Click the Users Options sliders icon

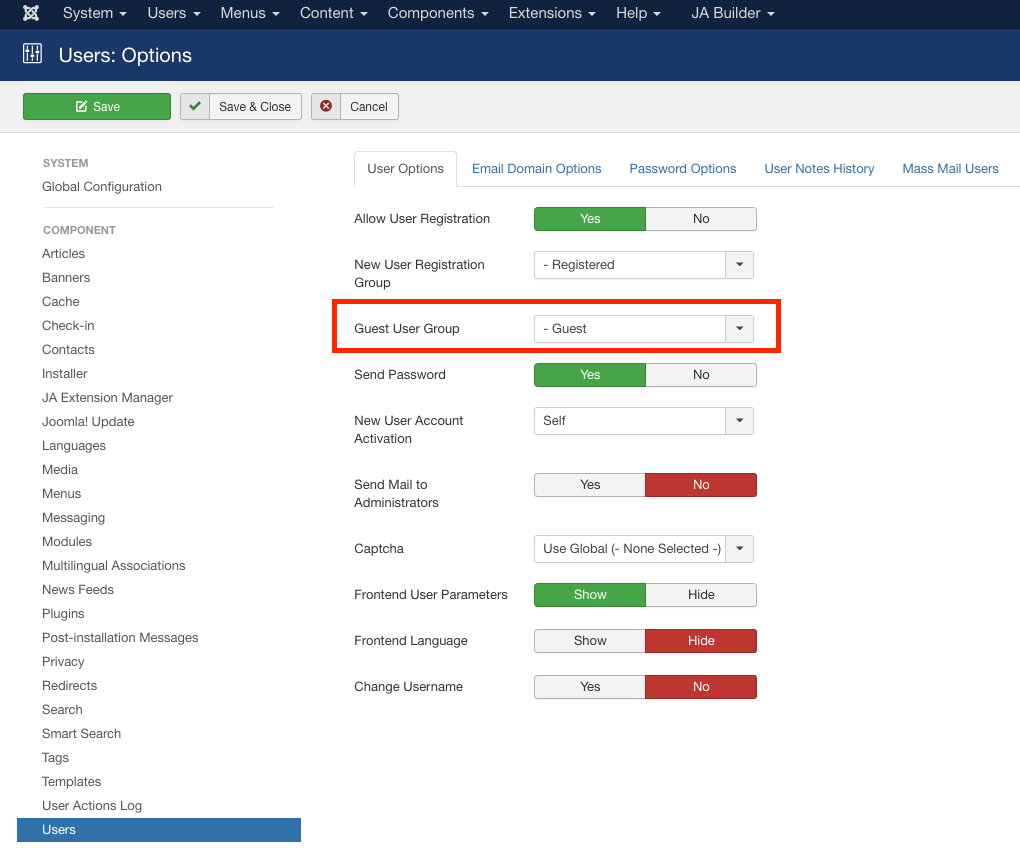click(x=32, y=54)
